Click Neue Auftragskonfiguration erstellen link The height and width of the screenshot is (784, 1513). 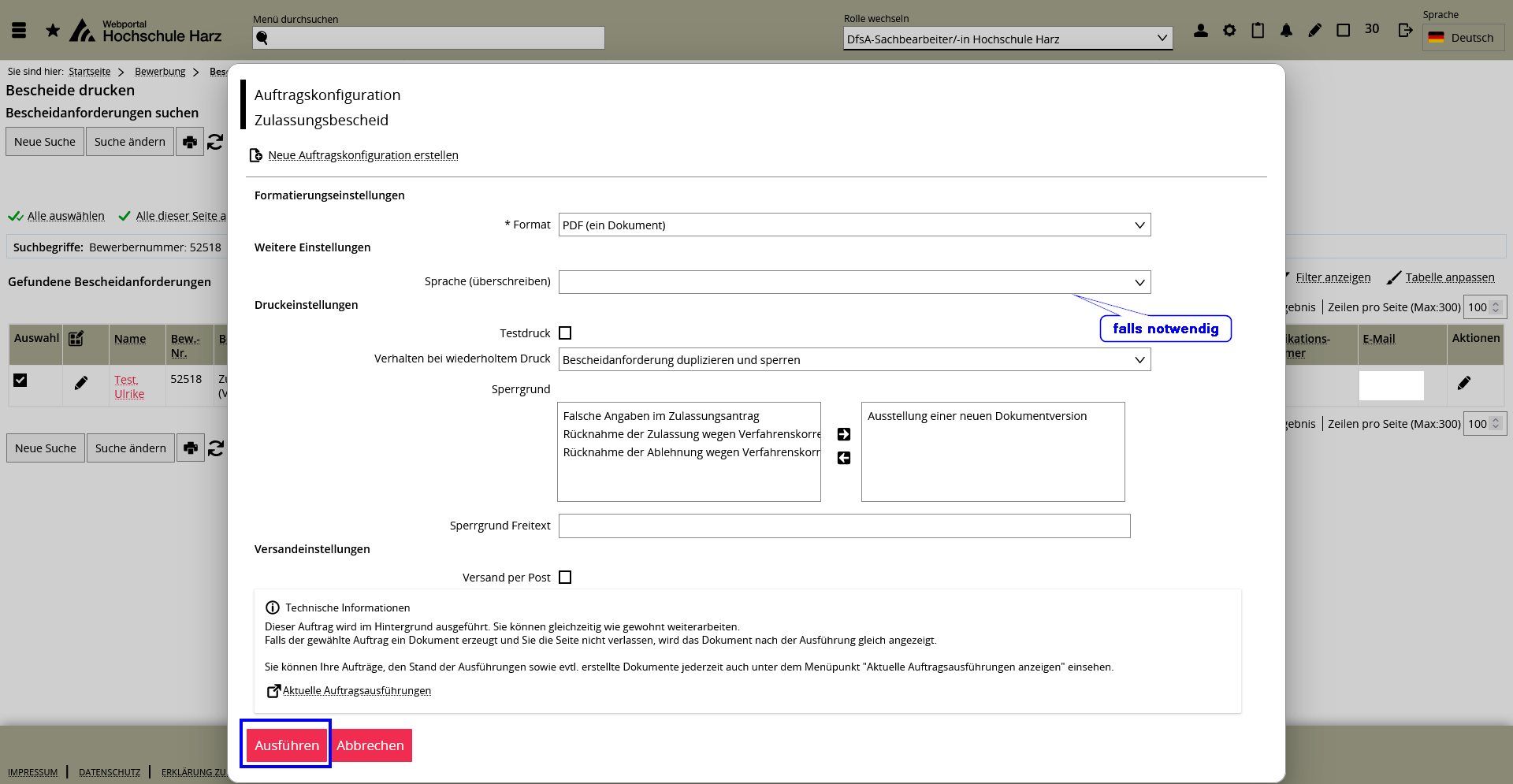click(362, 155)
